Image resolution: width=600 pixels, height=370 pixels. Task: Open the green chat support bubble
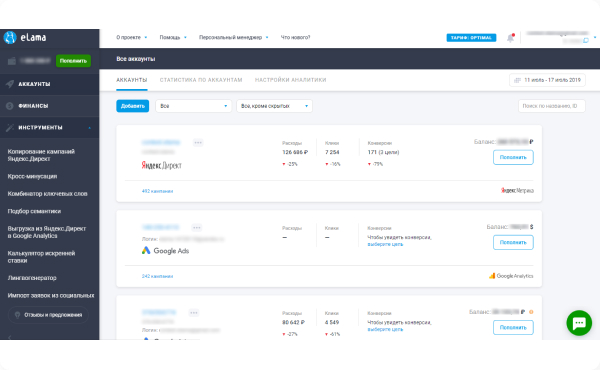(579, 323)
